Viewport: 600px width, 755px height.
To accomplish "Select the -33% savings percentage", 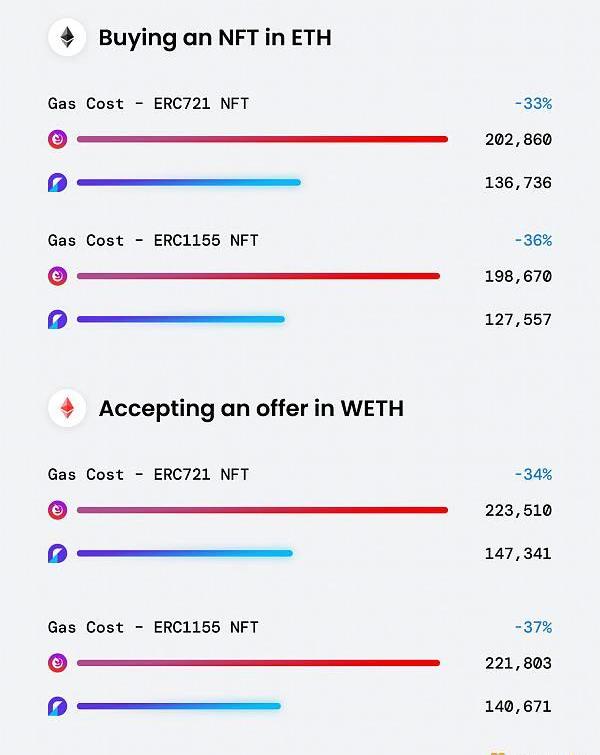I will tap(532, 103).
